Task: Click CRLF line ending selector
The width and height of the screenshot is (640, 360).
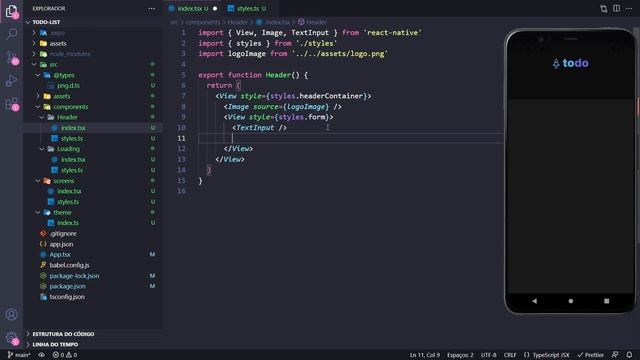Action: tap(510, 355)
